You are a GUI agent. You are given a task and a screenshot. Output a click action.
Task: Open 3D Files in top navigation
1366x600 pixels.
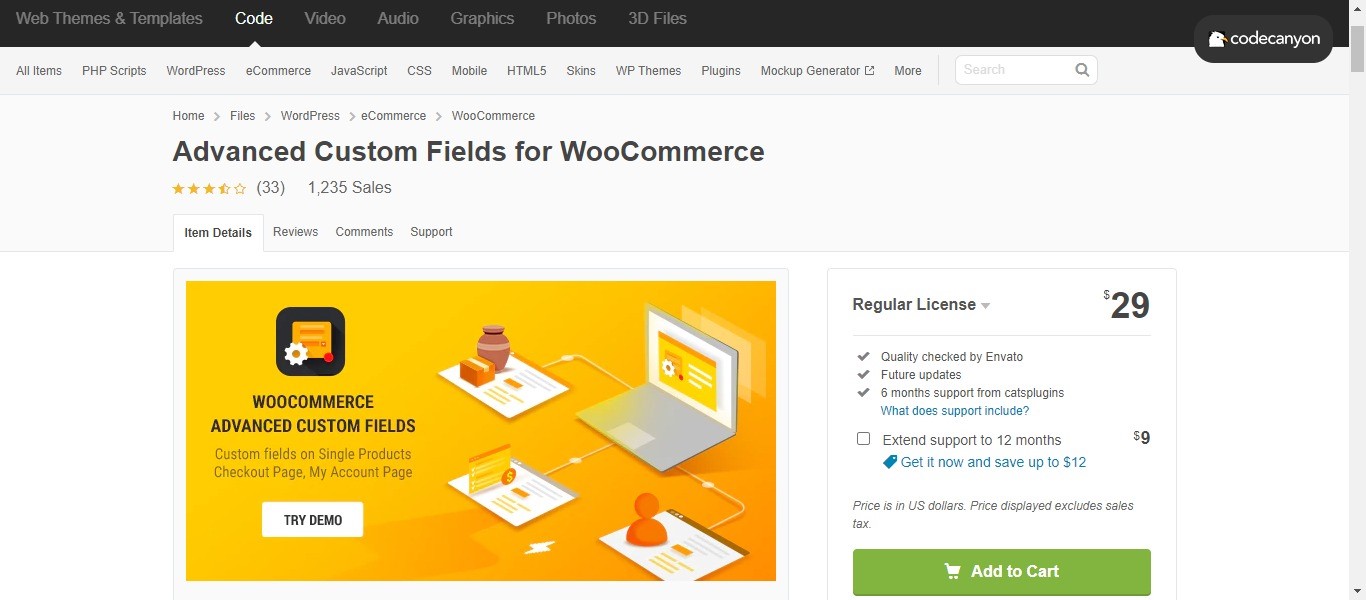[657, 19]
